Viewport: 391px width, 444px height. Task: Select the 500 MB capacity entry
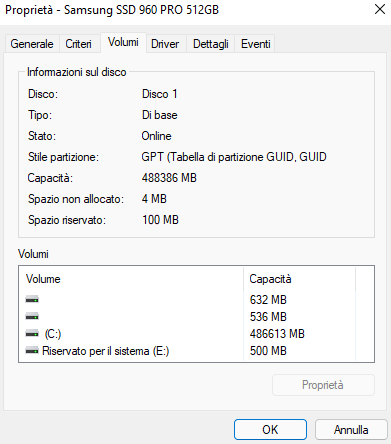pos(268,351)
